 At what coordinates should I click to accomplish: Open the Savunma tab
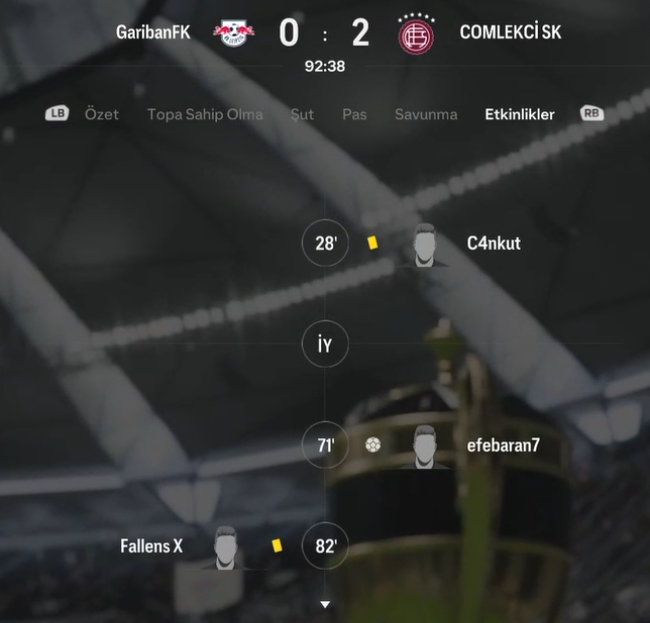[426, 114]
